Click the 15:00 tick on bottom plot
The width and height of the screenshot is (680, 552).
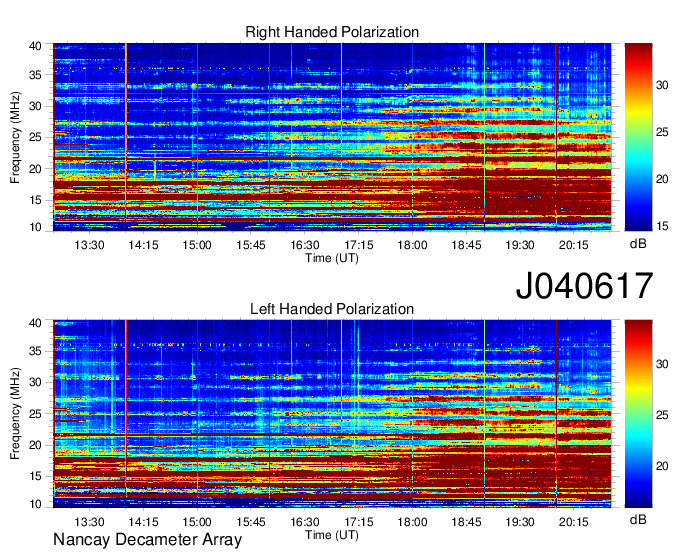pyautogui.click(x=197, y=522)
